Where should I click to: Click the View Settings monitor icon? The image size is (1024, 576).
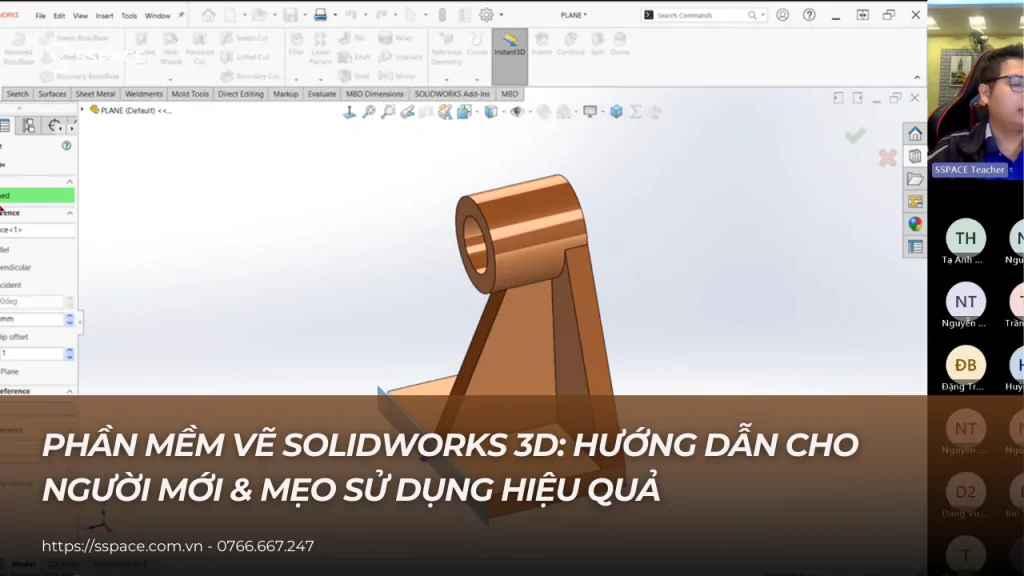[590, 112]
